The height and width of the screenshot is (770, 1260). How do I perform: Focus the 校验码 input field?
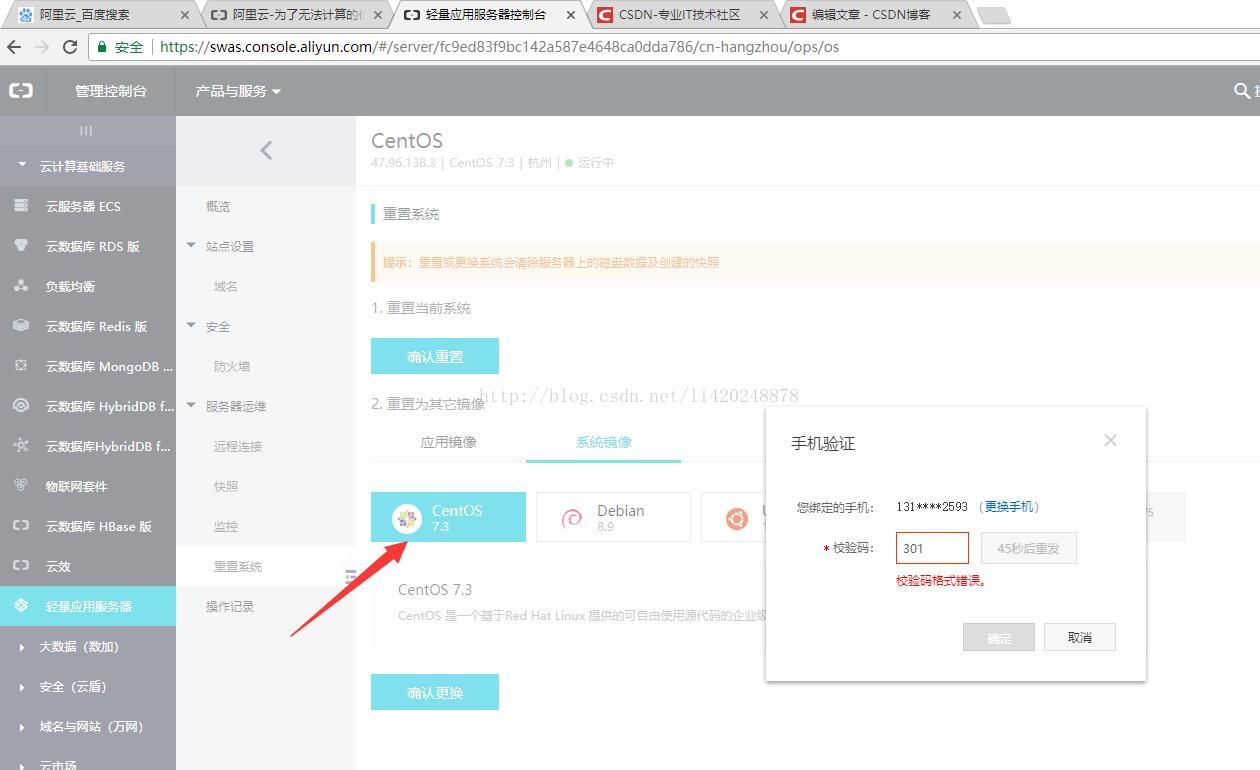(x=932, y=548)
